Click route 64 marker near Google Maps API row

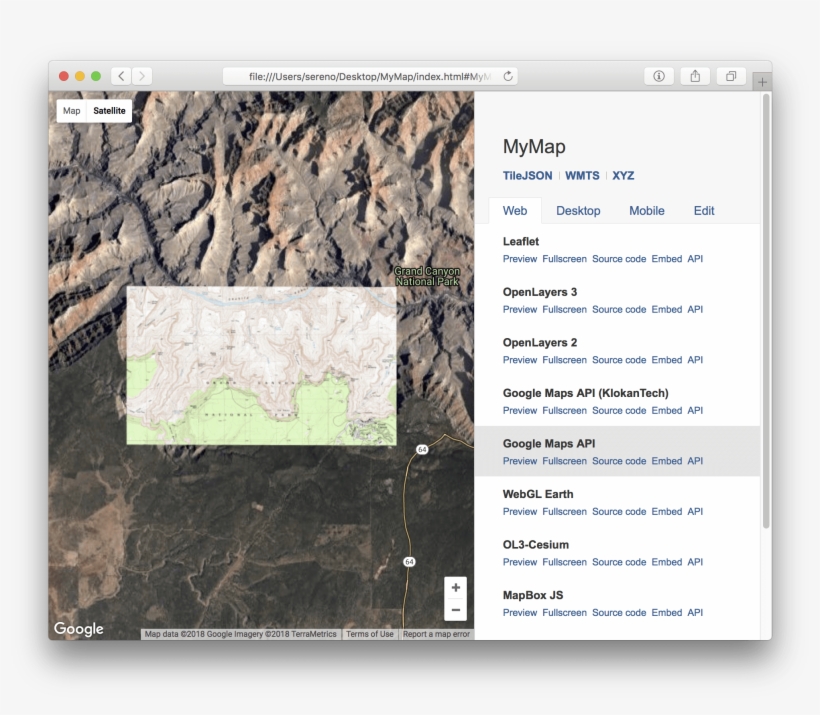pyautogui.click(x=422, y=449)
